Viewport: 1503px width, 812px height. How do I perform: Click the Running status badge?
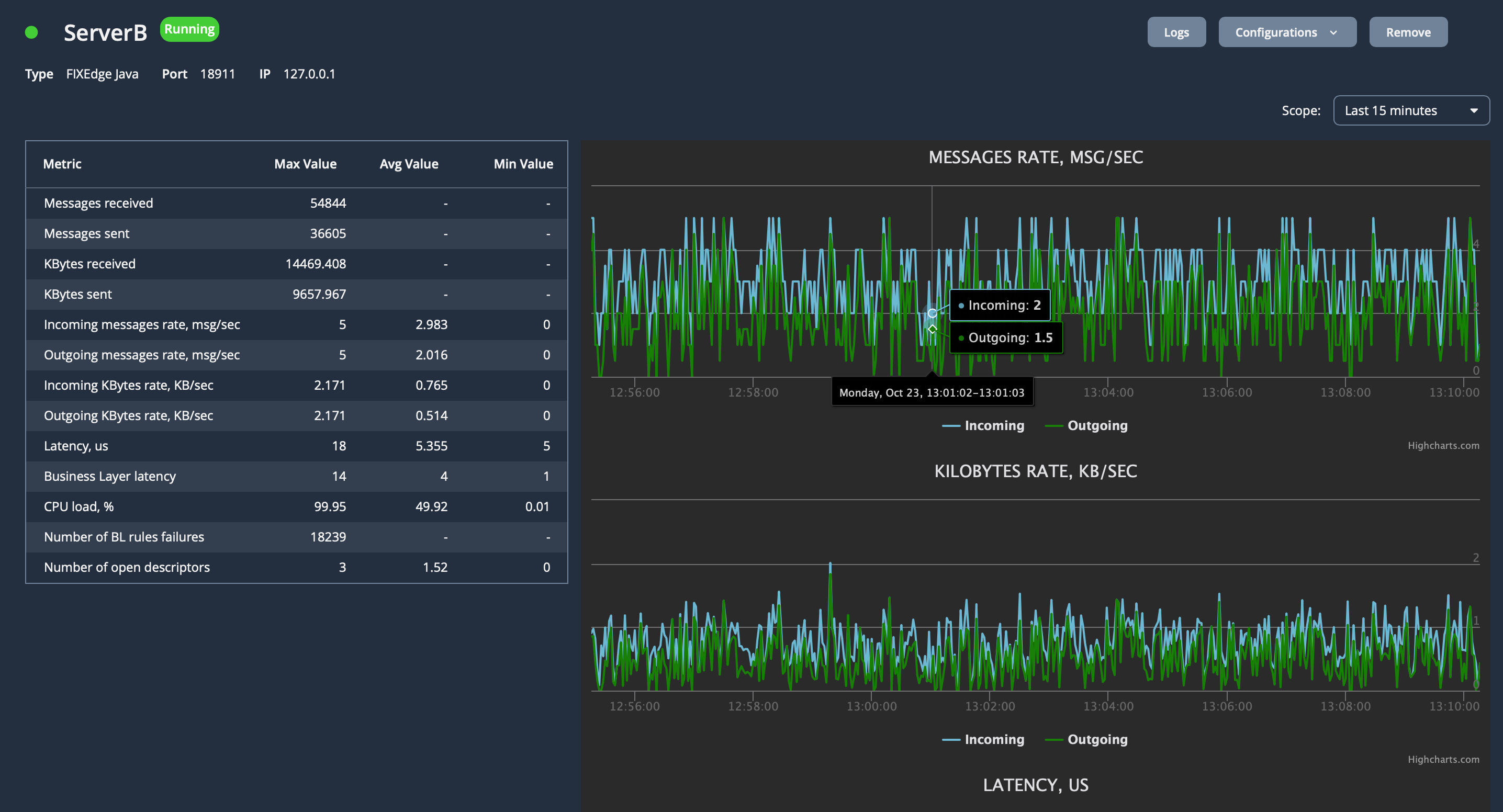coord(189,29)
